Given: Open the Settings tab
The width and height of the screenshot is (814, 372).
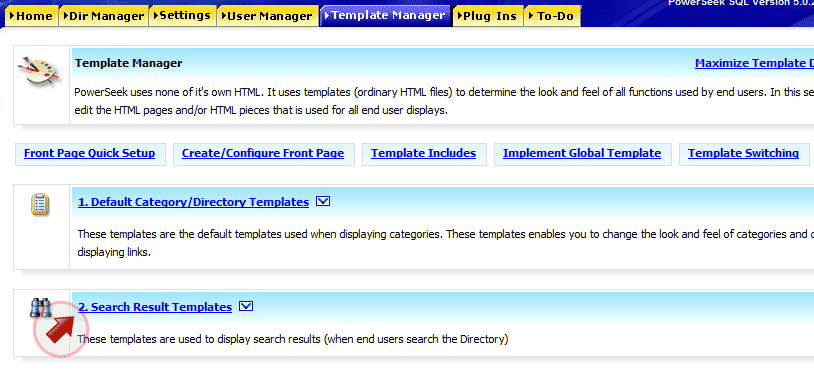Looking at the screenshot, I should pos(183,16).
